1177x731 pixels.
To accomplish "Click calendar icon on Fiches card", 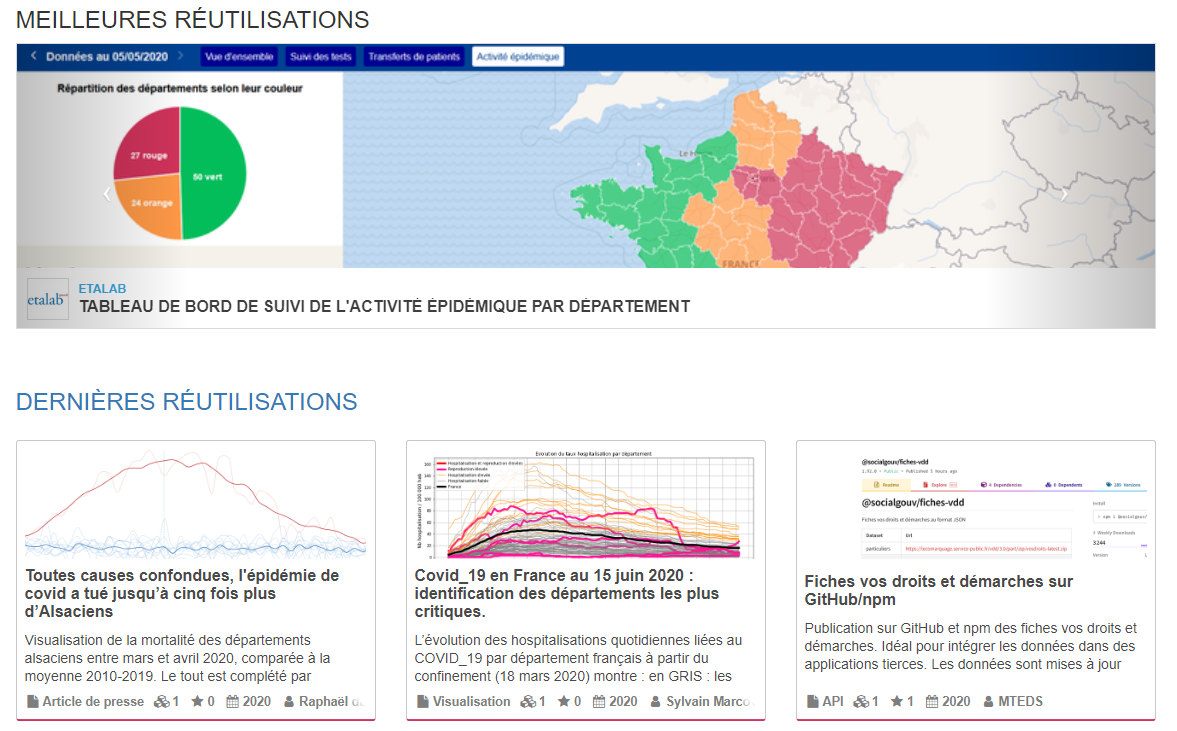I will pos(932,702).
